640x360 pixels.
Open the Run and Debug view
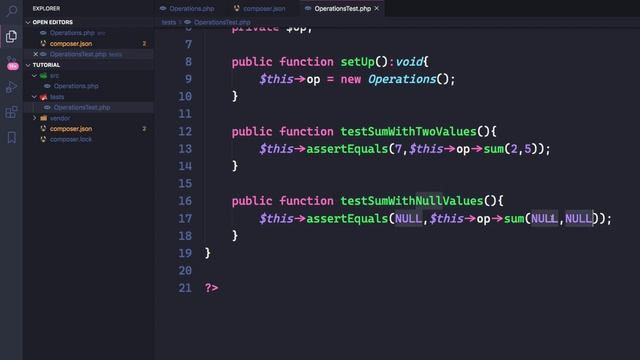(x=11, y=87)
